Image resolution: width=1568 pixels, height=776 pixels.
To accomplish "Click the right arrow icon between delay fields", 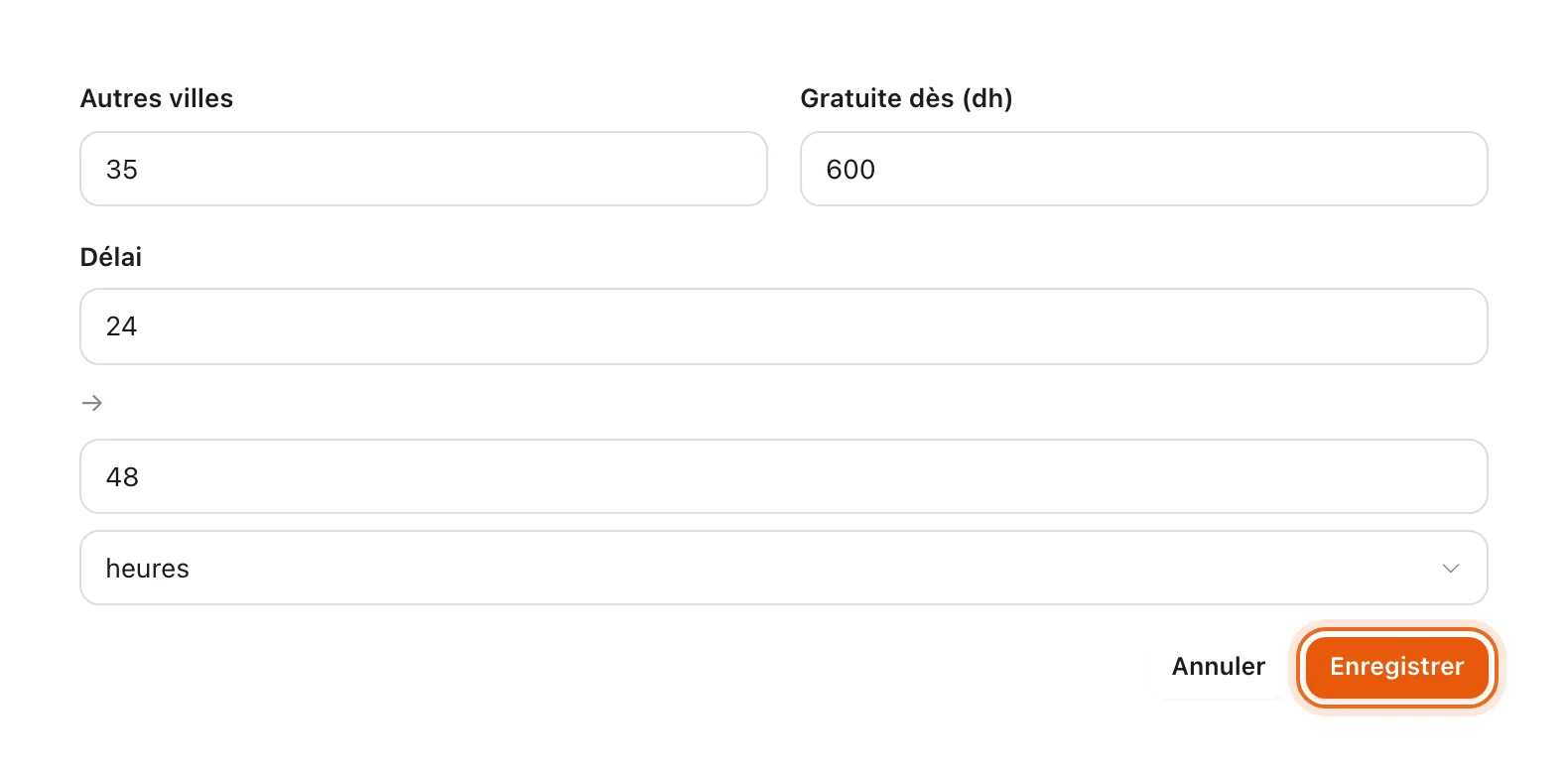I will pyautogui.click(x=91, y=403).
